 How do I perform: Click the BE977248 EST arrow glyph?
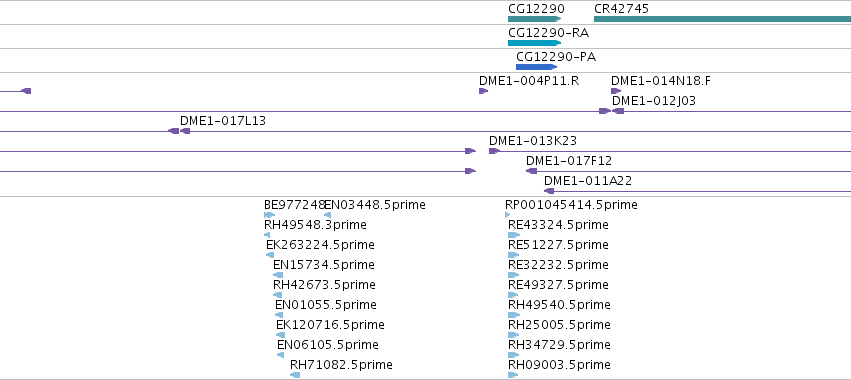270,215
